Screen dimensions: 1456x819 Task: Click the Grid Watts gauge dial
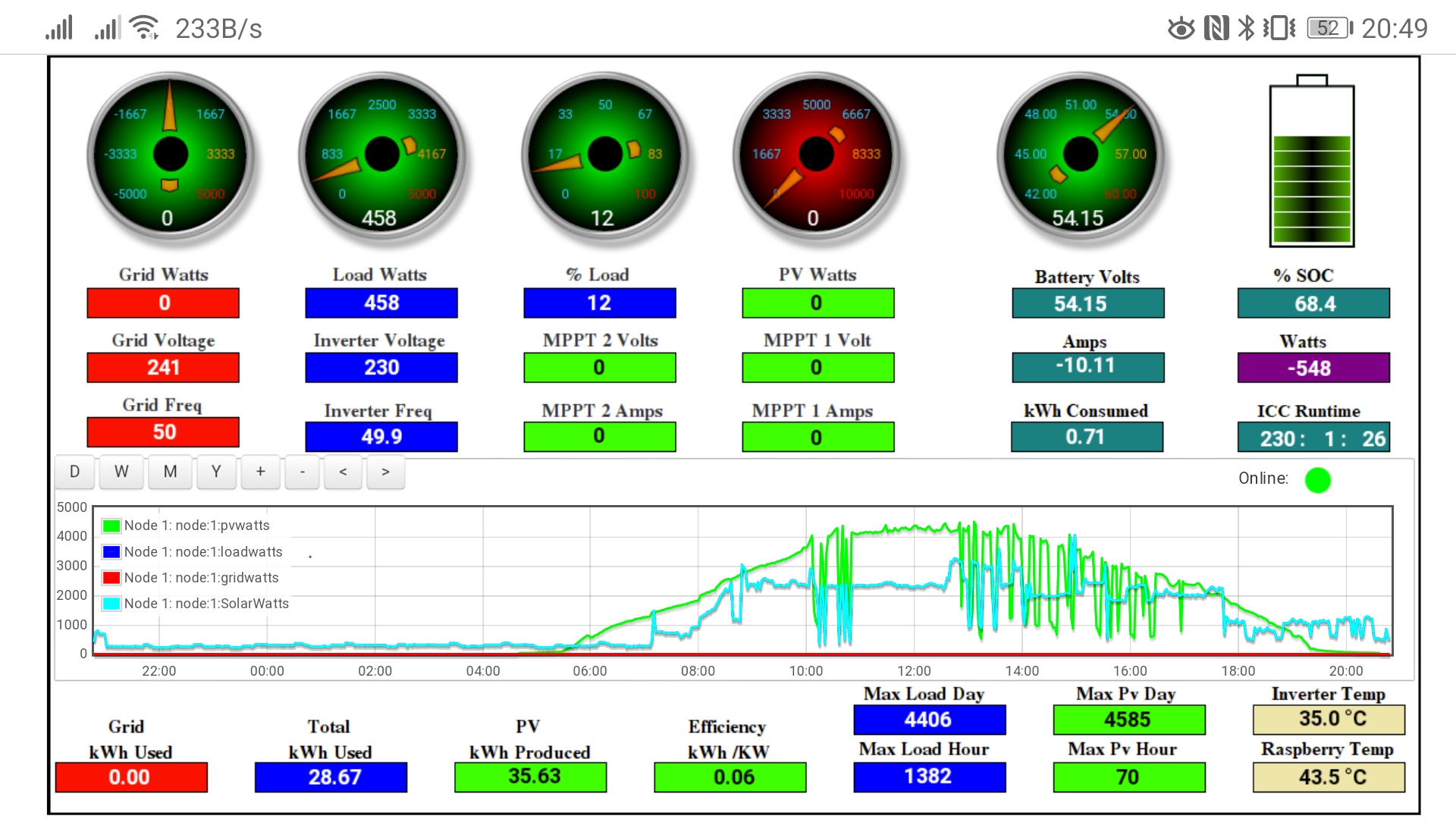coord(171,155)
